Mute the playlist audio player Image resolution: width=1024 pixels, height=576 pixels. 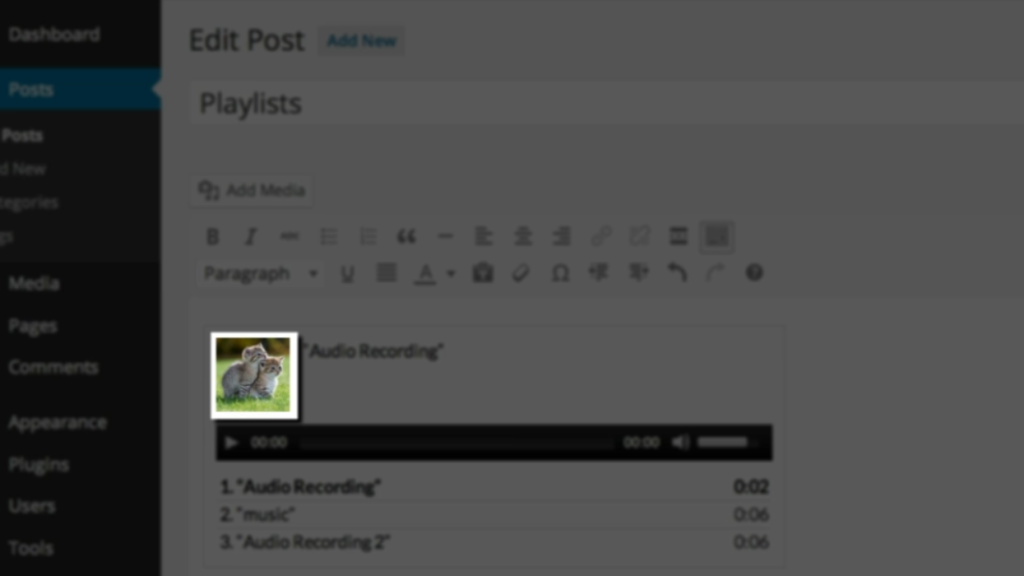click(680, 442)
